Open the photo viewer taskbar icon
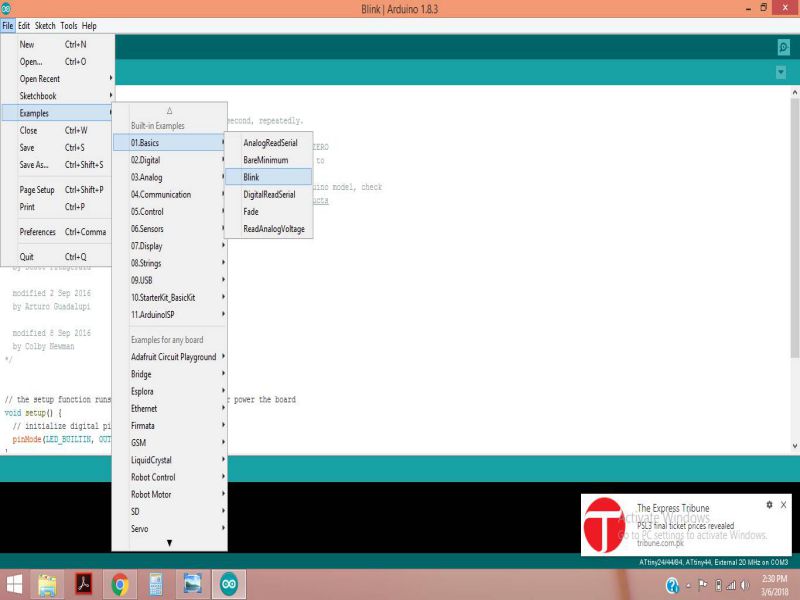The height and width of the screenshot is (600, 800). pyautogui.click(x=192, y=585)
